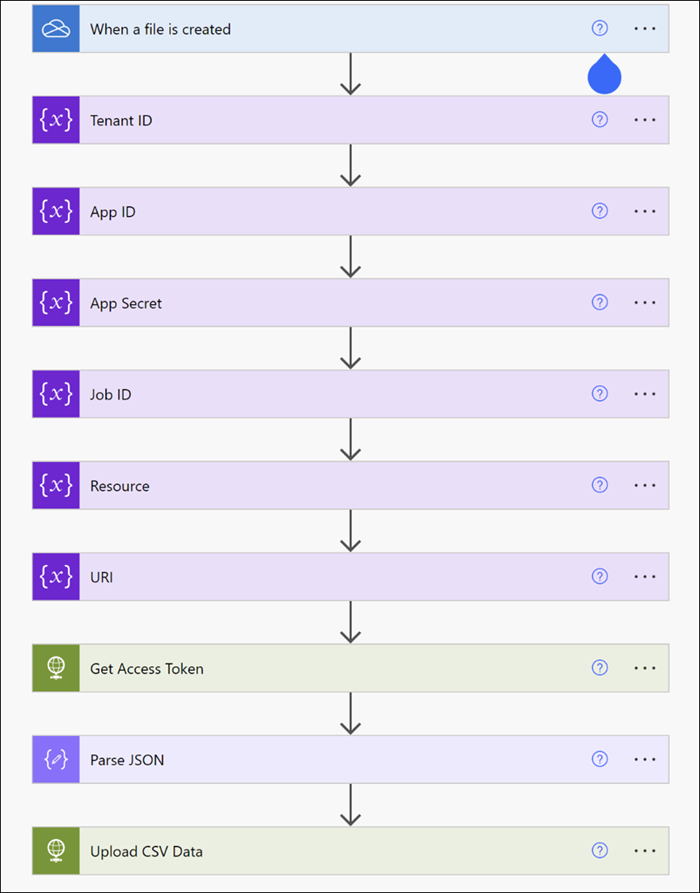Click the {x} icon on App ID
The image size is (700, 893).
[55, 211]
